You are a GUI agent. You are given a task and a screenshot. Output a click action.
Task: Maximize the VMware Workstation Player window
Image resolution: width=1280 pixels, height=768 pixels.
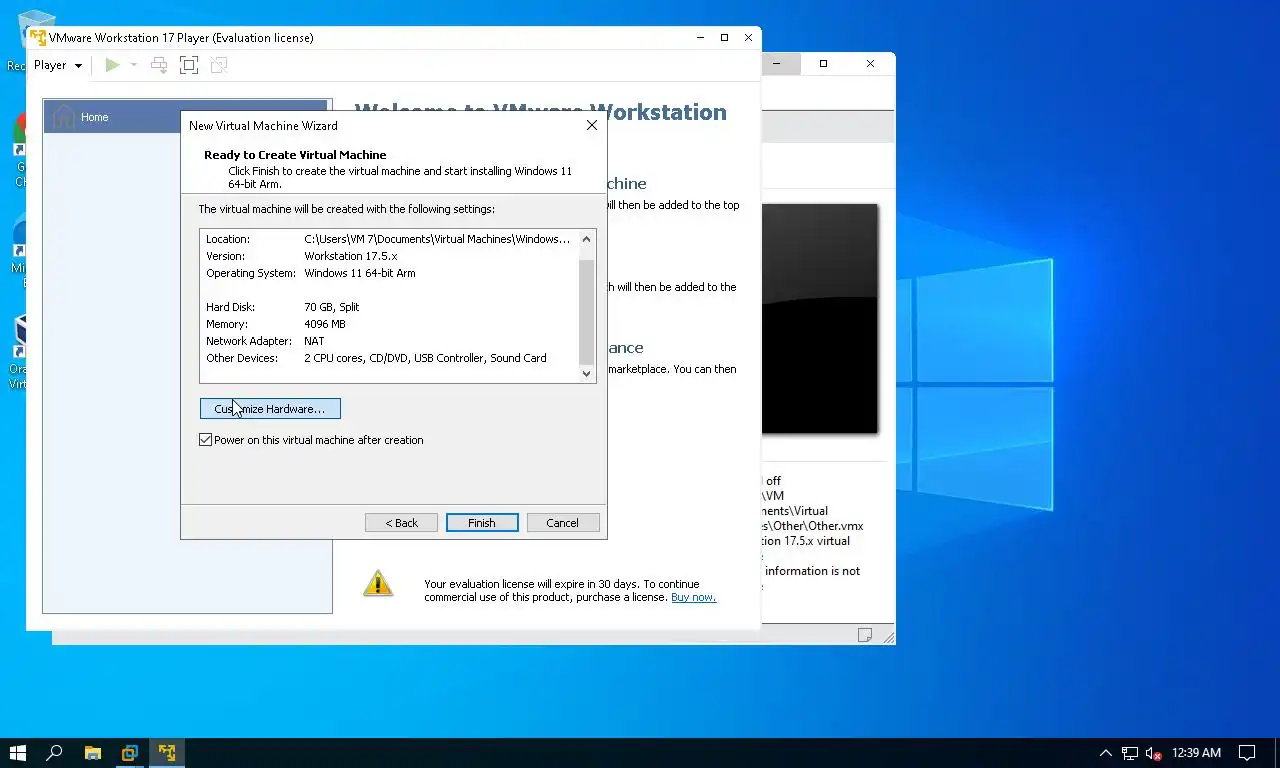click(x=725, y=37)
